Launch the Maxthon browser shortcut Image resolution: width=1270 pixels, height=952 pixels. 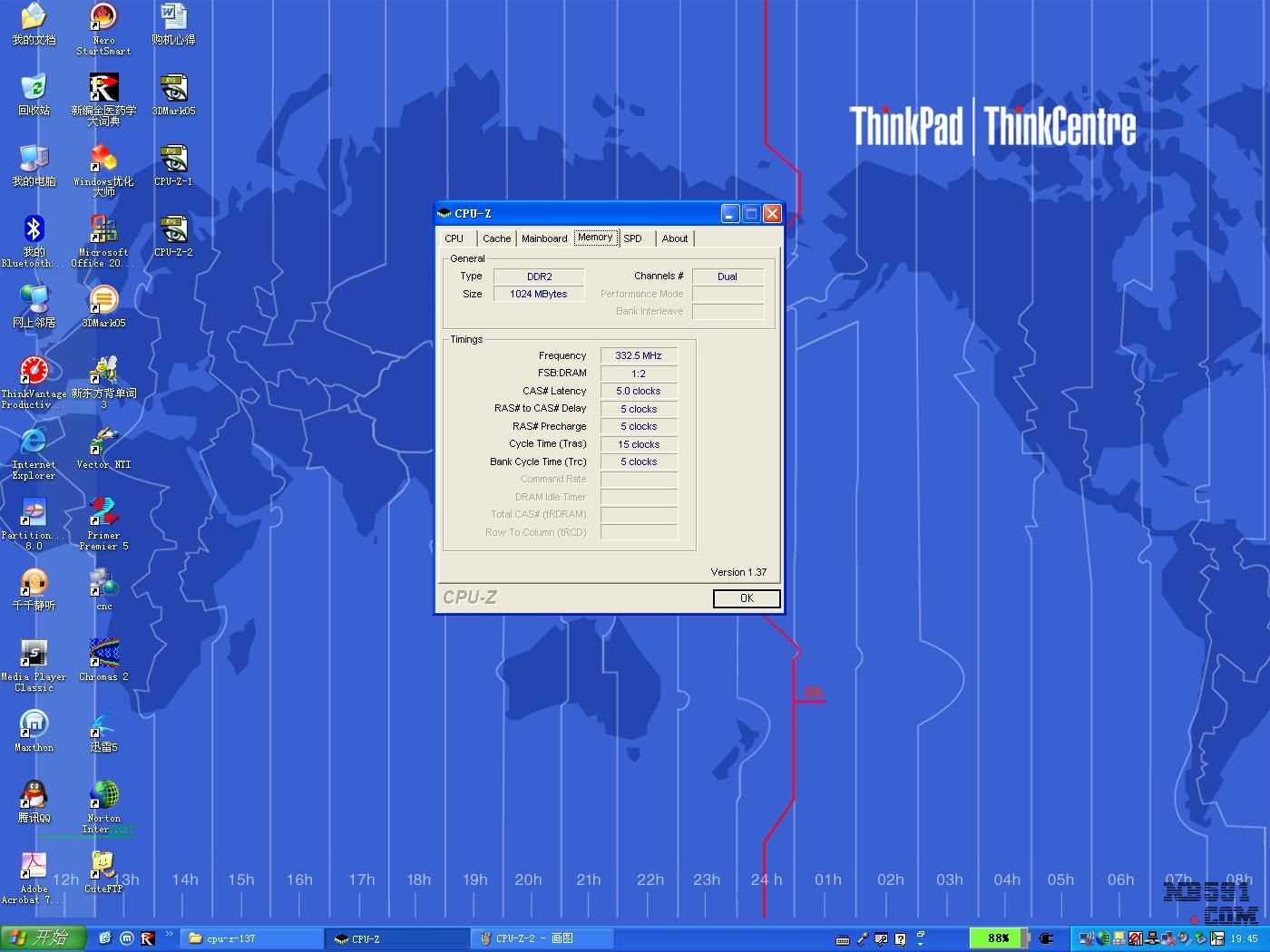coord(34,726)
